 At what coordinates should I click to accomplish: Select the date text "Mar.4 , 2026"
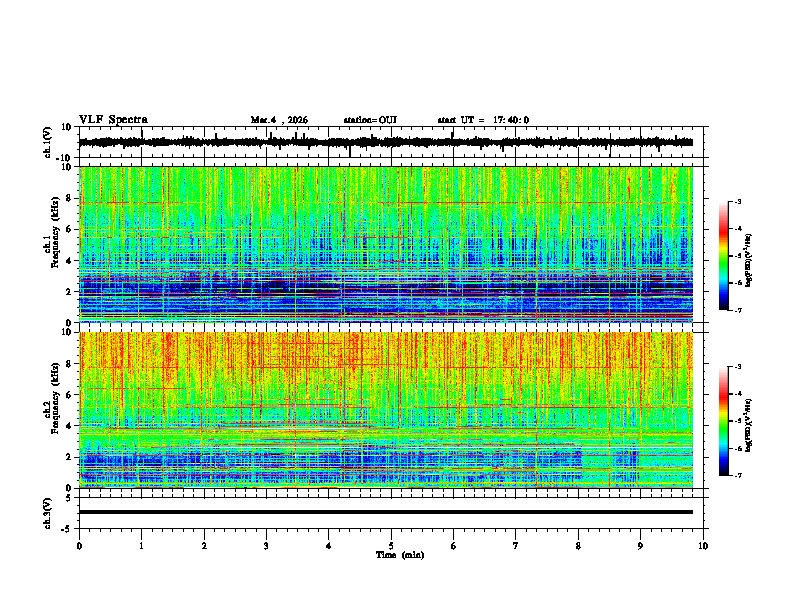pos(279,120)
